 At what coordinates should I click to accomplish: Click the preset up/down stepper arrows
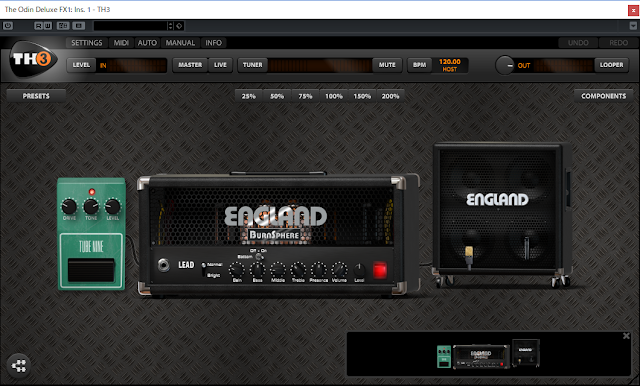pos(171,26)
